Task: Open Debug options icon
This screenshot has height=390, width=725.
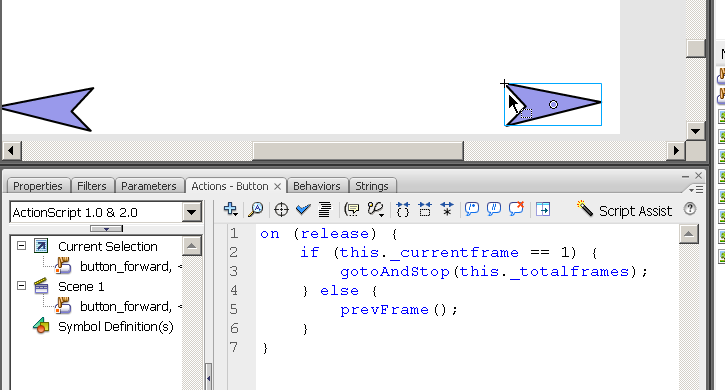Action: point(376,210)
